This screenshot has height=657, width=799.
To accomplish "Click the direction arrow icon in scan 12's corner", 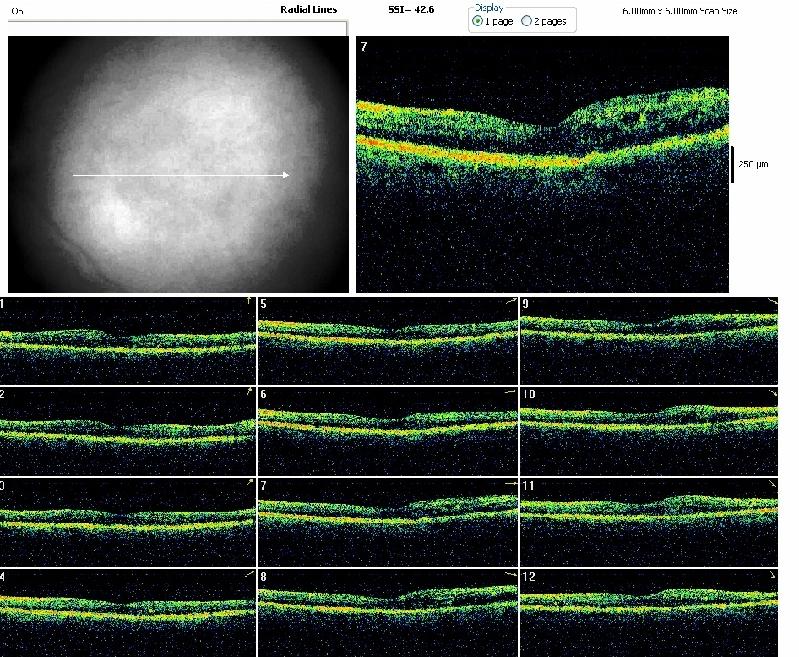I will coord(771,576).
